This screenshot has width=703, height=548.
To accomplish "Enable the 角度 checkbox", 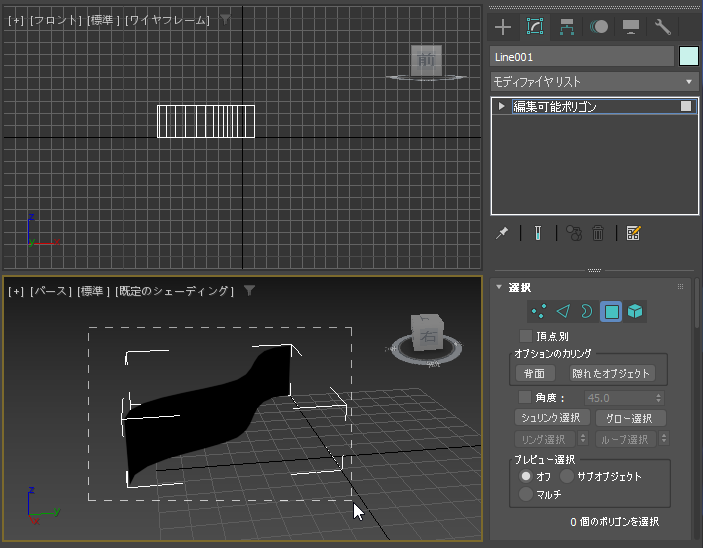I will [526, 398].
